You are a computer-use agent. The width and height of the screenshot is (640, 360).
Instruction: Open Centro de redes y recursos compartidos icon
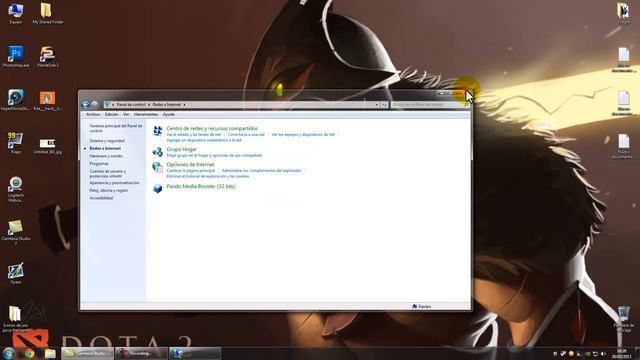pyautogui.click(x=158, y=131)
